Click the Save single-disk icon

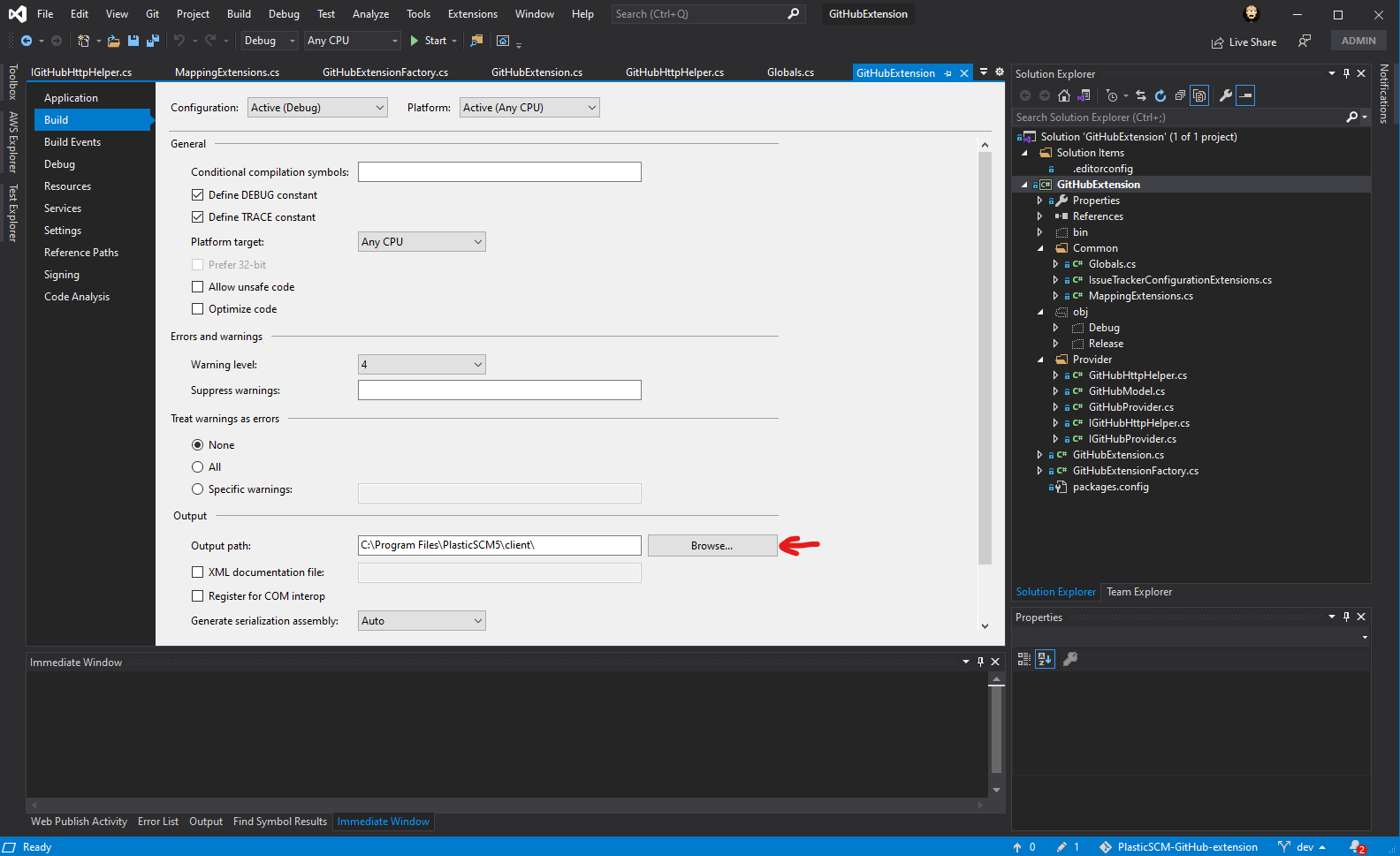(133, 41)
